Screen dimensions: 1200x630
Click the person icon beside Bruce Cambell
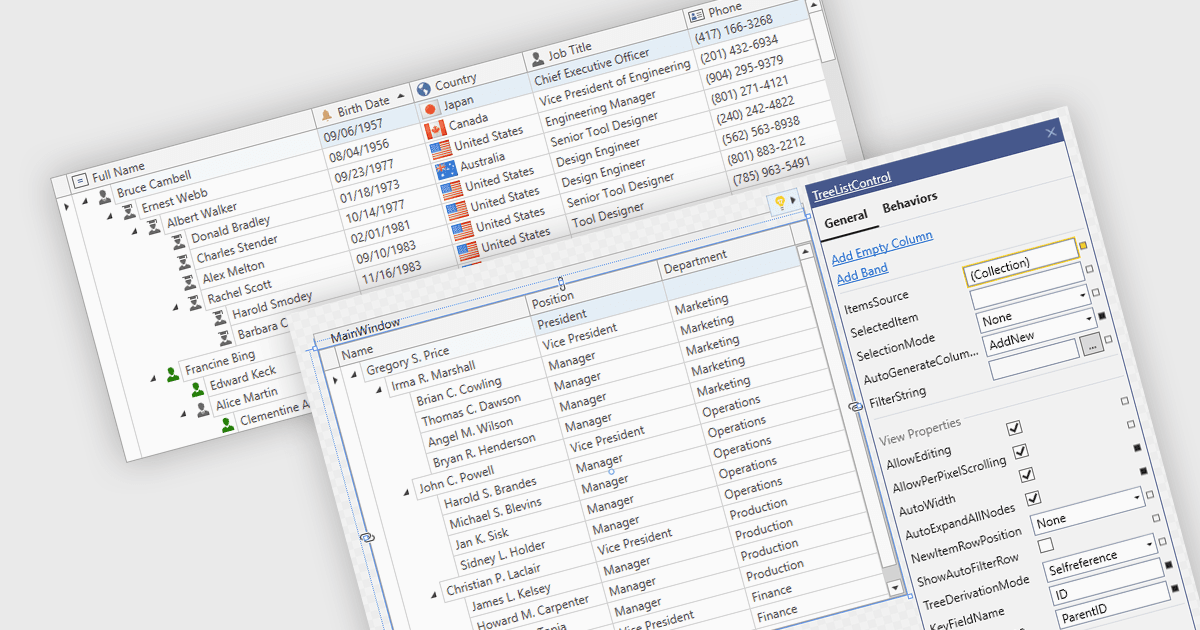click(104, 197)
